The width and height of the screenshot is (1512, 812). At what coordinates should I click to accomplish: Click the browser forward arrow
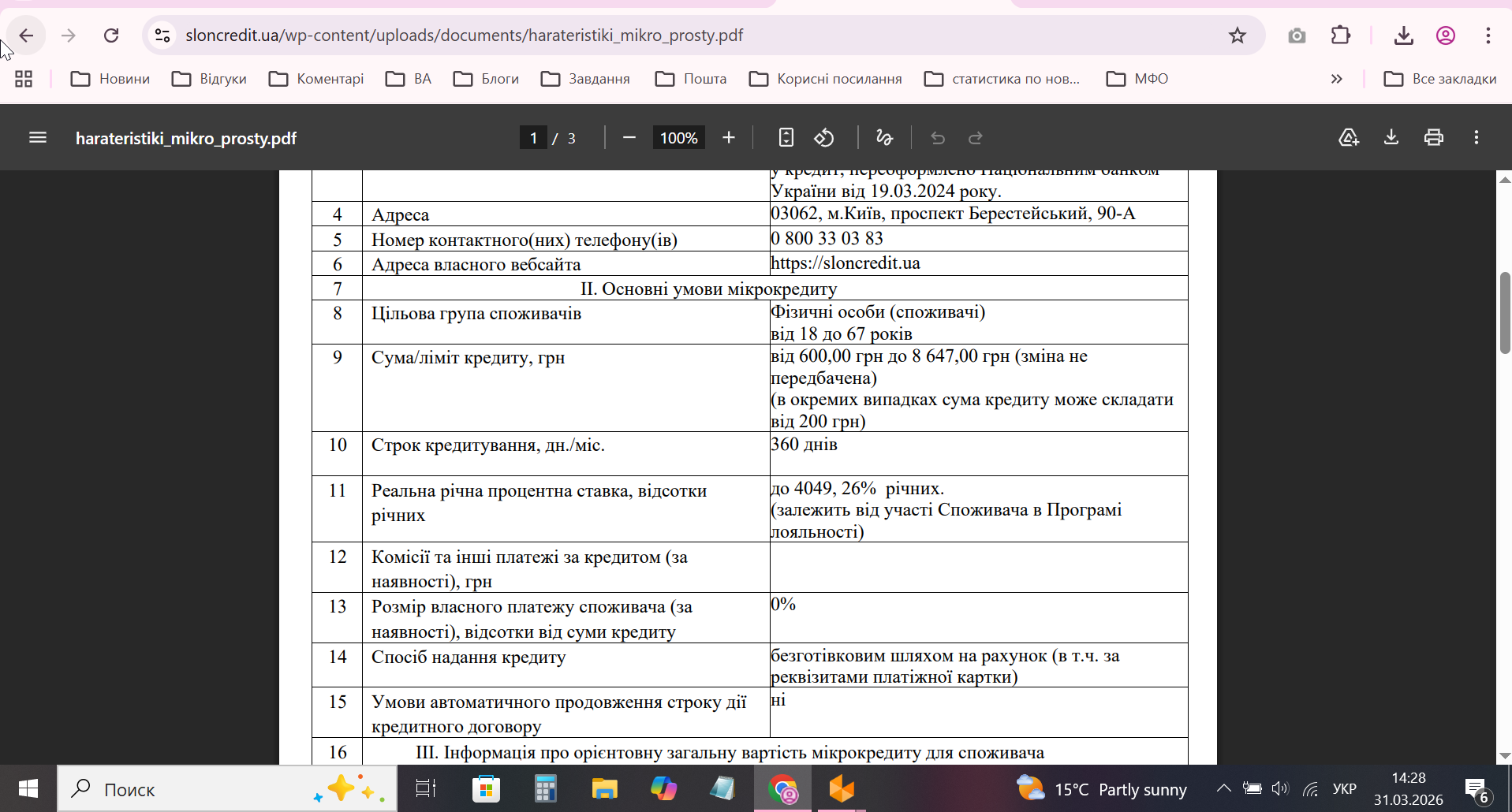point(69,35)
